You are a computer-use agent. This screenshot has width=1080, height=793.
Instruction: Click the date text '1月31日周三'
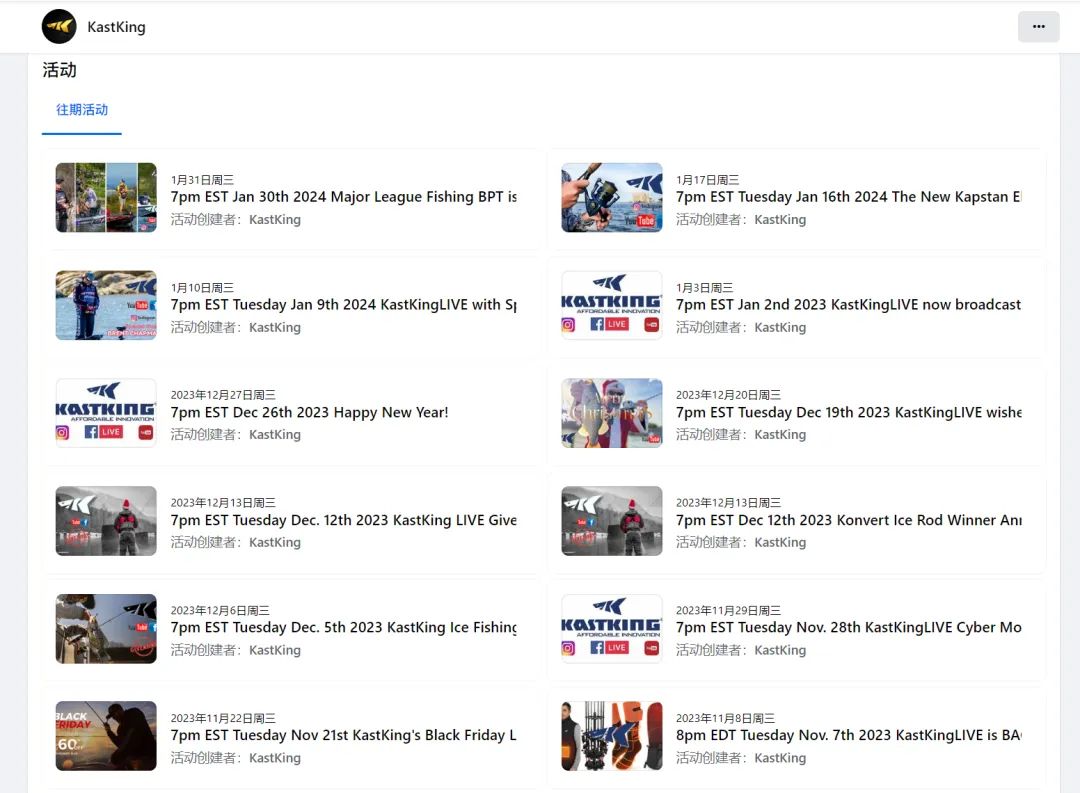click(202, 180)
